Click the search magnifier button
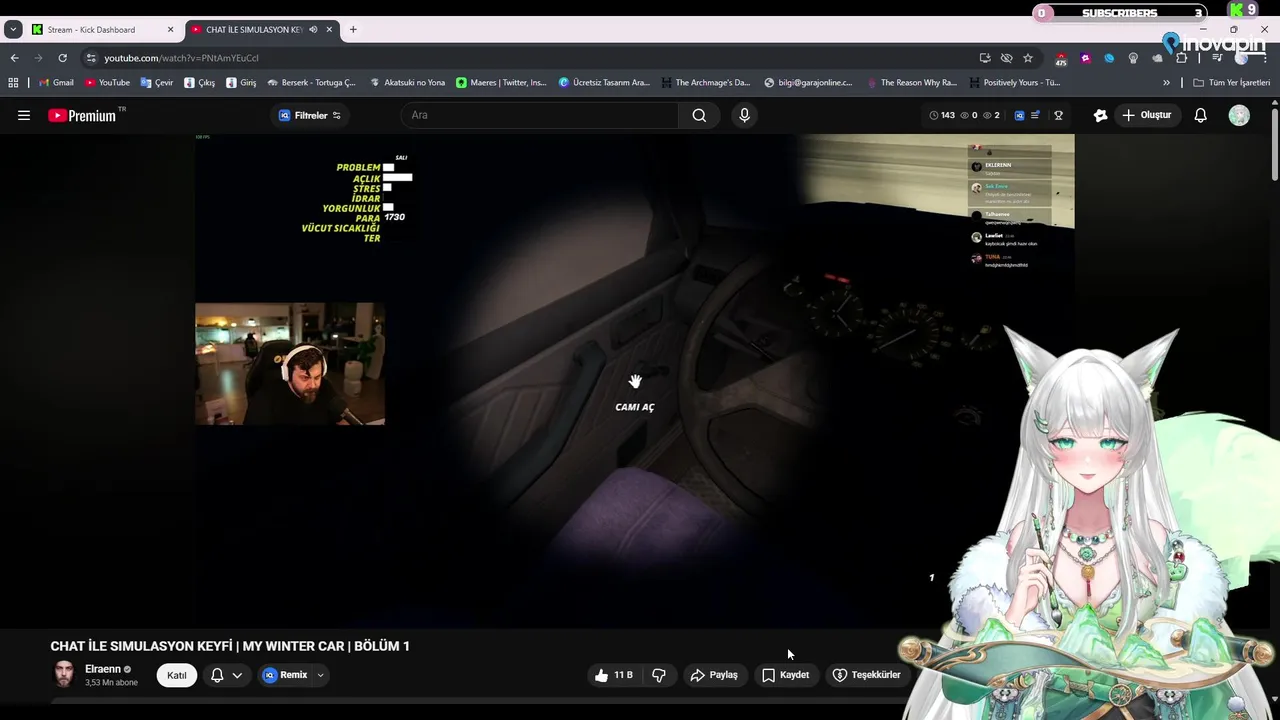Image resolution: width=1280 pixels, height=720 pixels. [699, 115]
